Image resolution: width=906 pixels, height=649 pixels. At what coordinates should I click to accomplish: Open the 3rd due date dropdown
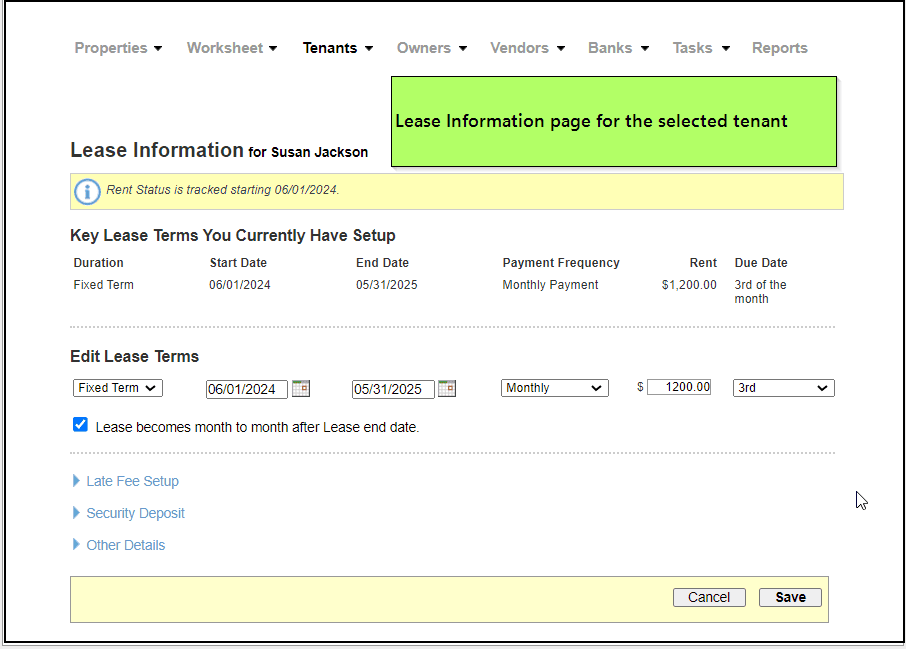pos(783,388)
